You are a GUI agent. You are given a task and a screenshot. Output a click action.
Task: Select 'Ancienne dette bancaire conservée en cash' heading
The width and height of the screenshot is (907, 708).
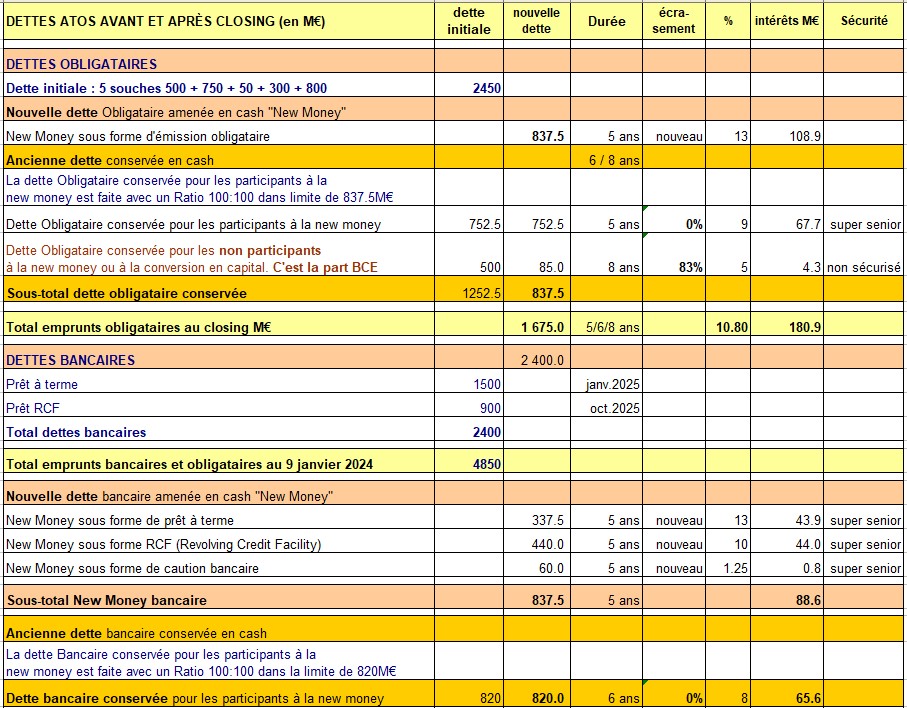pyautogui.click(x=137, y=633)
